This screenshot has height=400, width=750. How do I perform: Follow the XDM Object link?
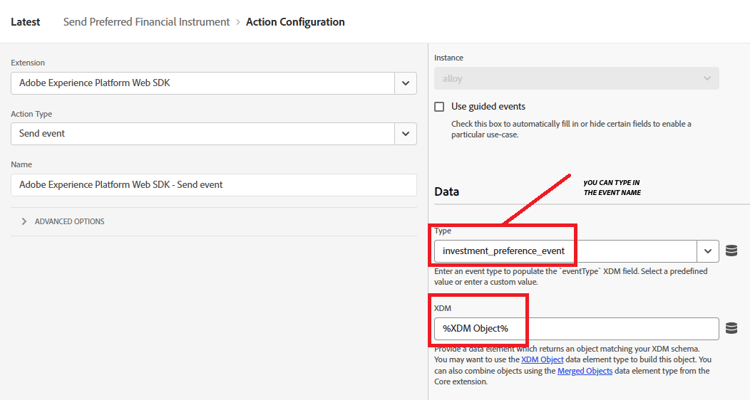tap(544, 360)
